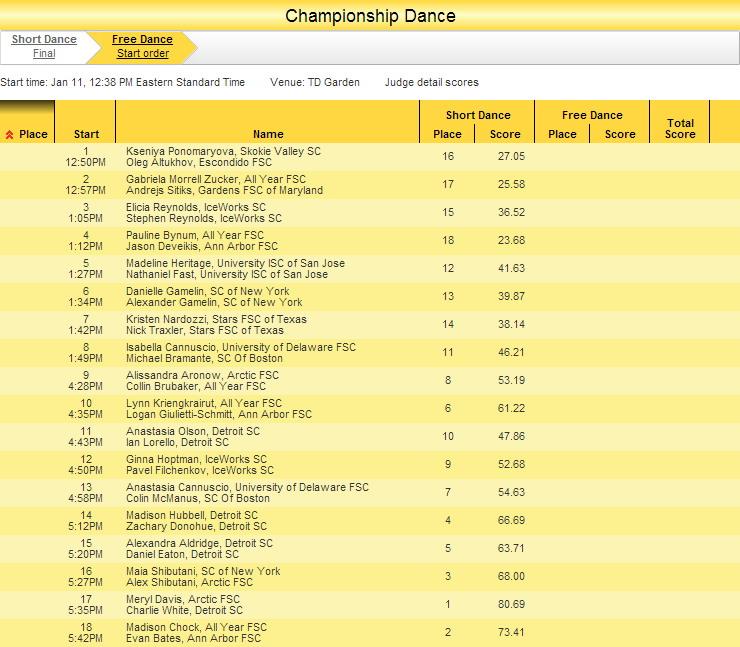Click the Short Dance Score column header
This screenshot has width=740, height=647.
click(x=505, y=134)
